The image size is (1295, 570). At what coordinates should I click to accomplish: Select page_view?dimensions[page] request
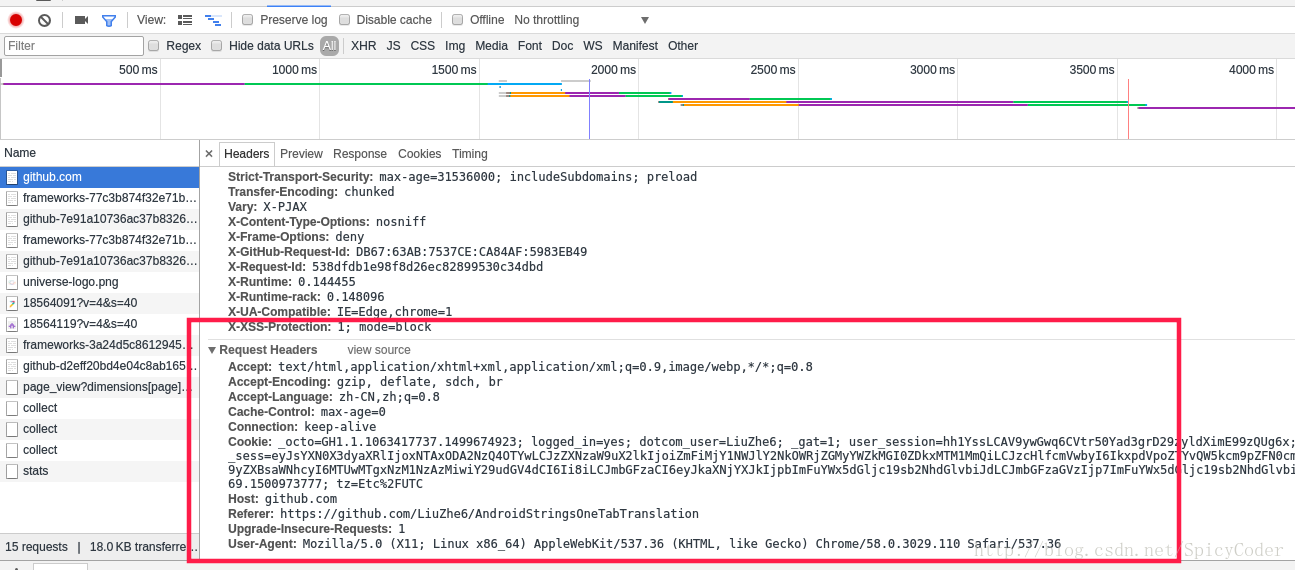100,387
